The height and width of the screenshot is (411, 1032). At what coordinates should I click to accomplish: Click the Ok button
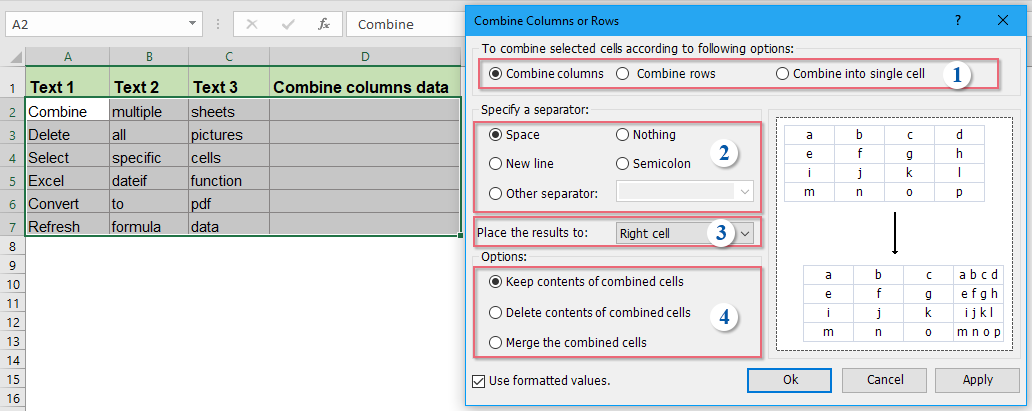pyautogui.click(x=790, y=380)
